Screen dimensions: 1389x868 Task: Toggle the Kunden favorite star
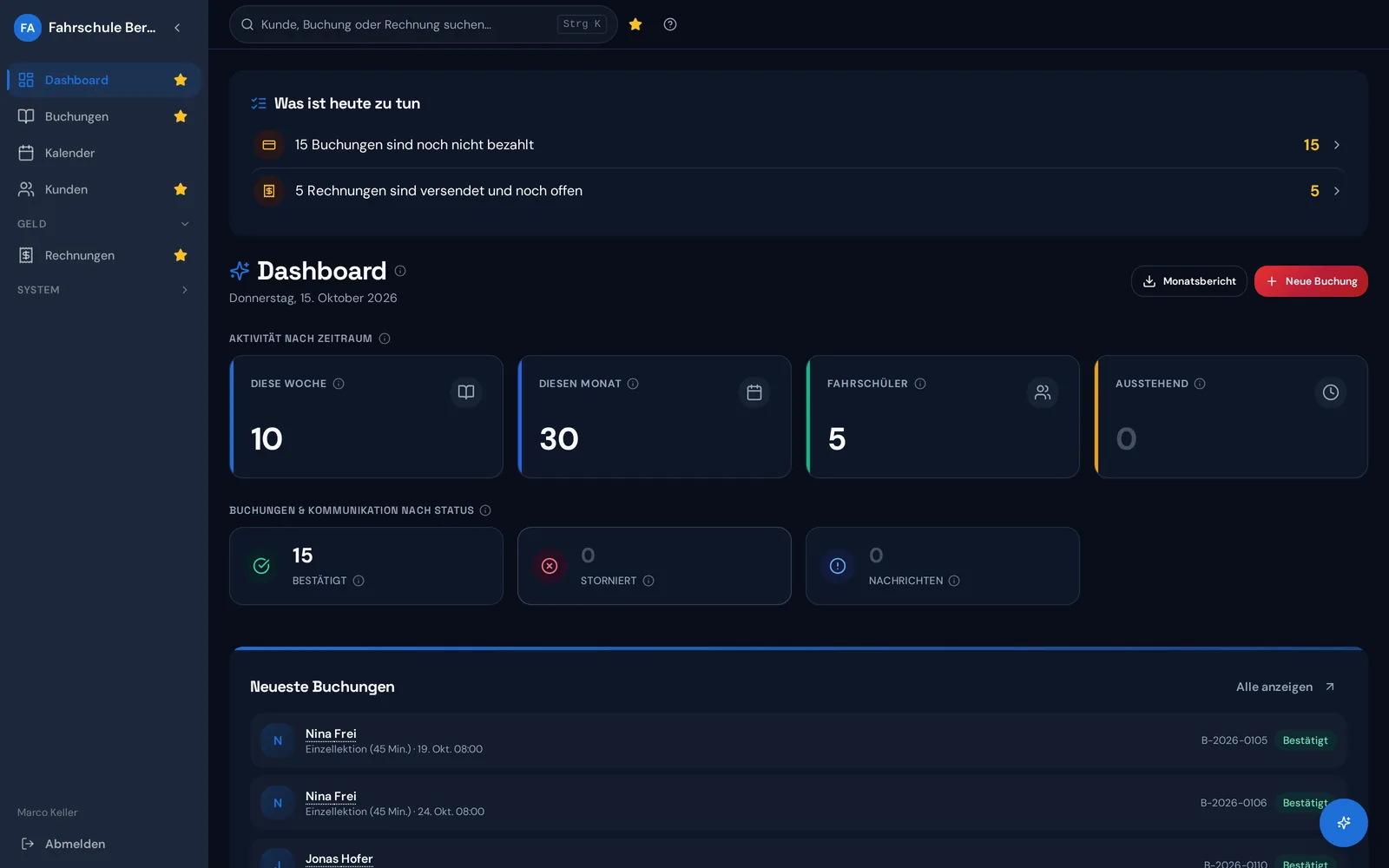(x=181, y=189)
